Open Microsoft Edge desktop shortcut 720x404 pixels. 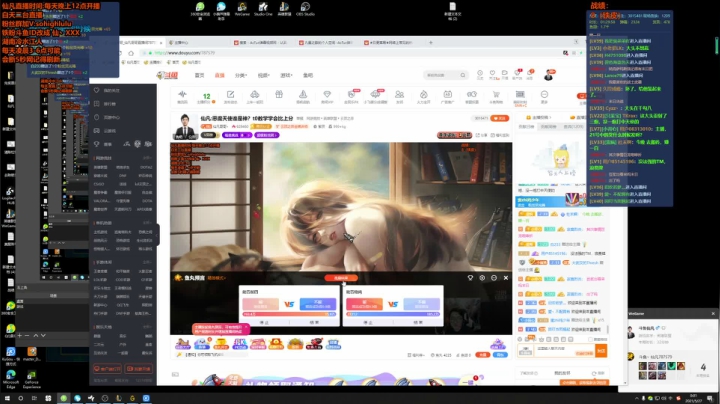coord(11,380)
